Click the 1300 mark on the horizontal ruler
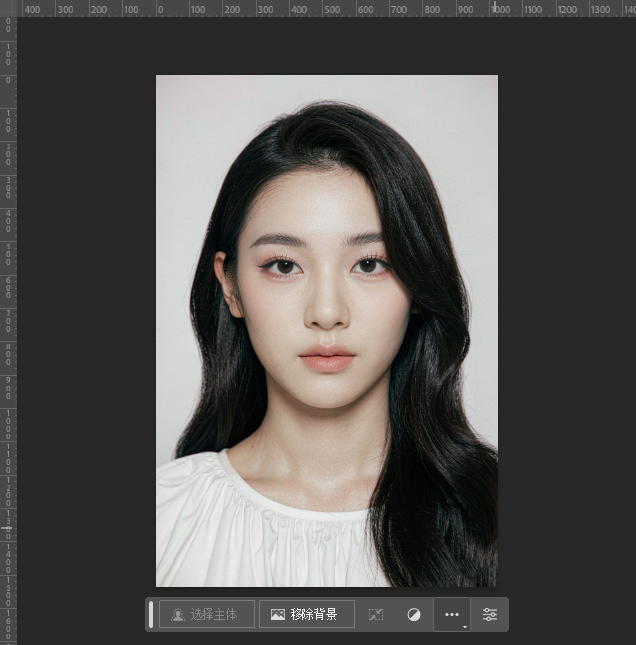The width and height of the screenshot is (636, 645). [x=600, y=9]
